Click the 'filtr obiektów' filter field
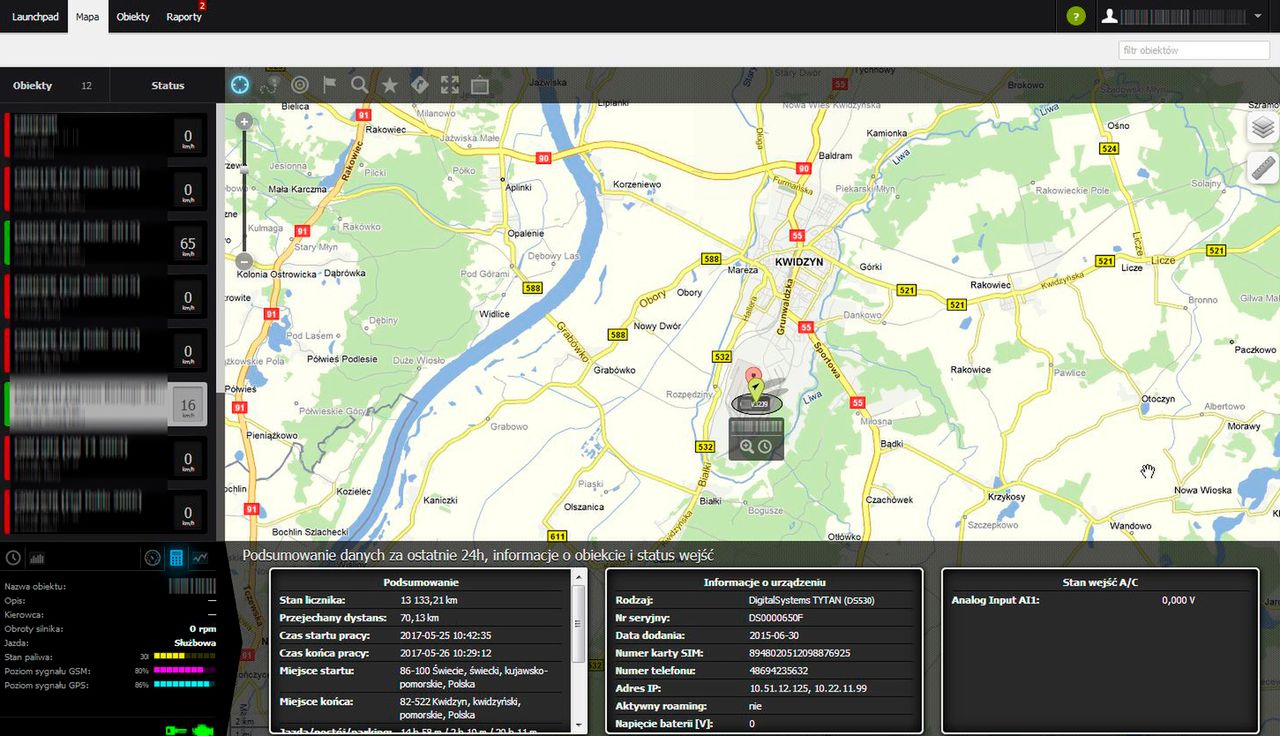This screenshot has width=1280, height=736. [x=1194, y=50]
